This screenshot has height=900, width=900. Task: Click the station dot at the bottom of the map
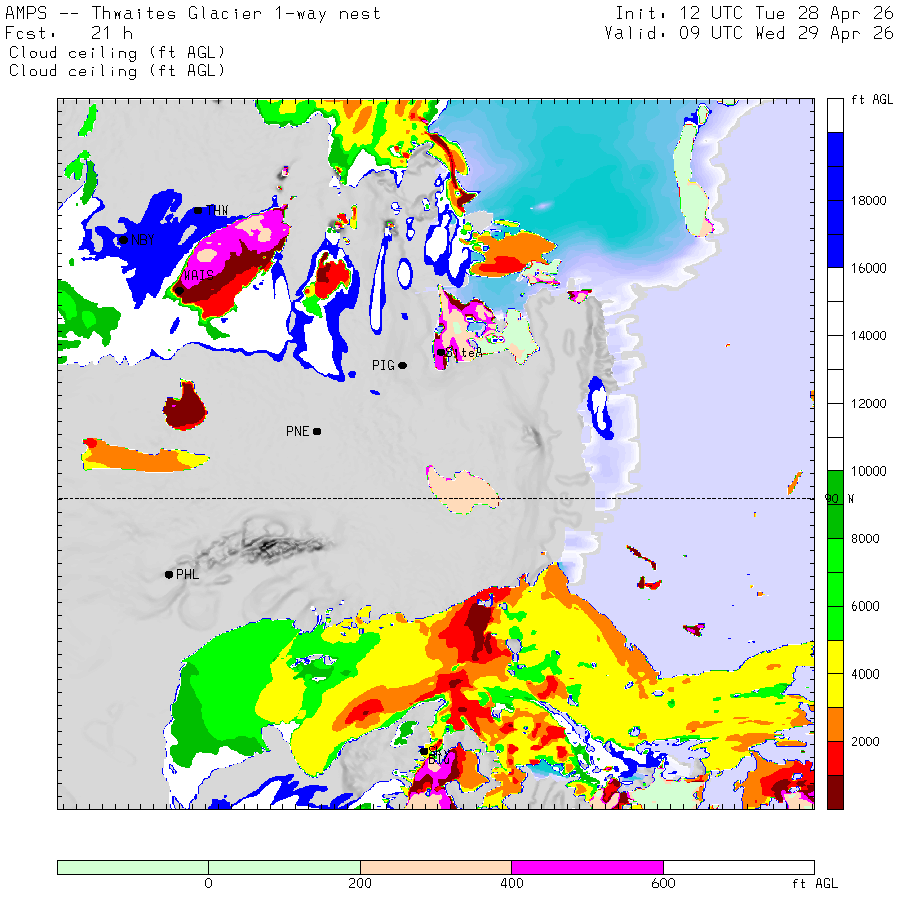point(424,751)
